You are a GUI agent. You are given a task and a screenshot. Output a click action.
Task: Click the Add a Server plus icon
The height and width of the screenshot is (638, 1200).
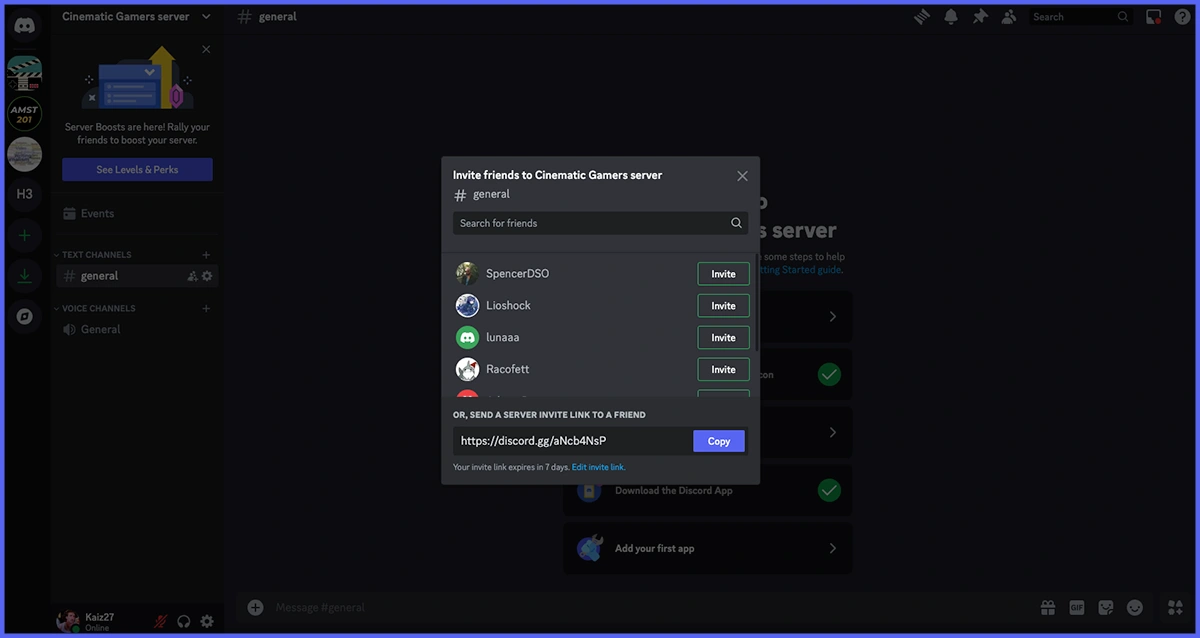coord(25,236)
